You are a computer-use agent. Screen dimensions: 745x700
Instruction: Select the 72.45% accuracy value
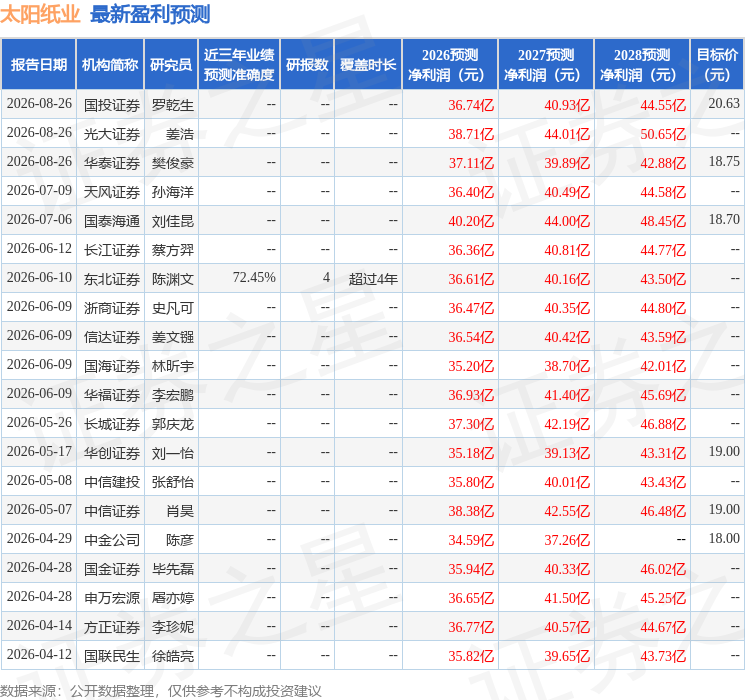(x=254, y=278)
